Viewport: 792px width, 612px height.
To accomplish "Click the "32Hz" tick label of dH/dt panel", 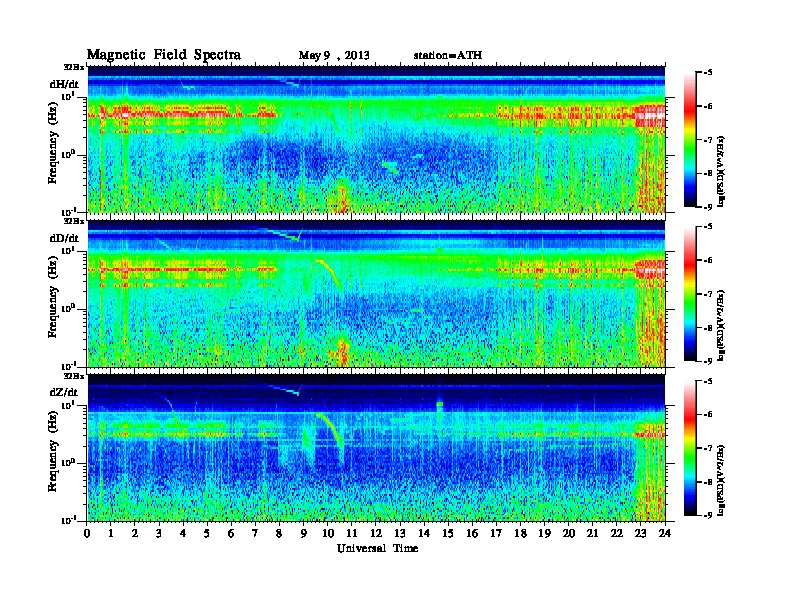I will coord(74,67).
